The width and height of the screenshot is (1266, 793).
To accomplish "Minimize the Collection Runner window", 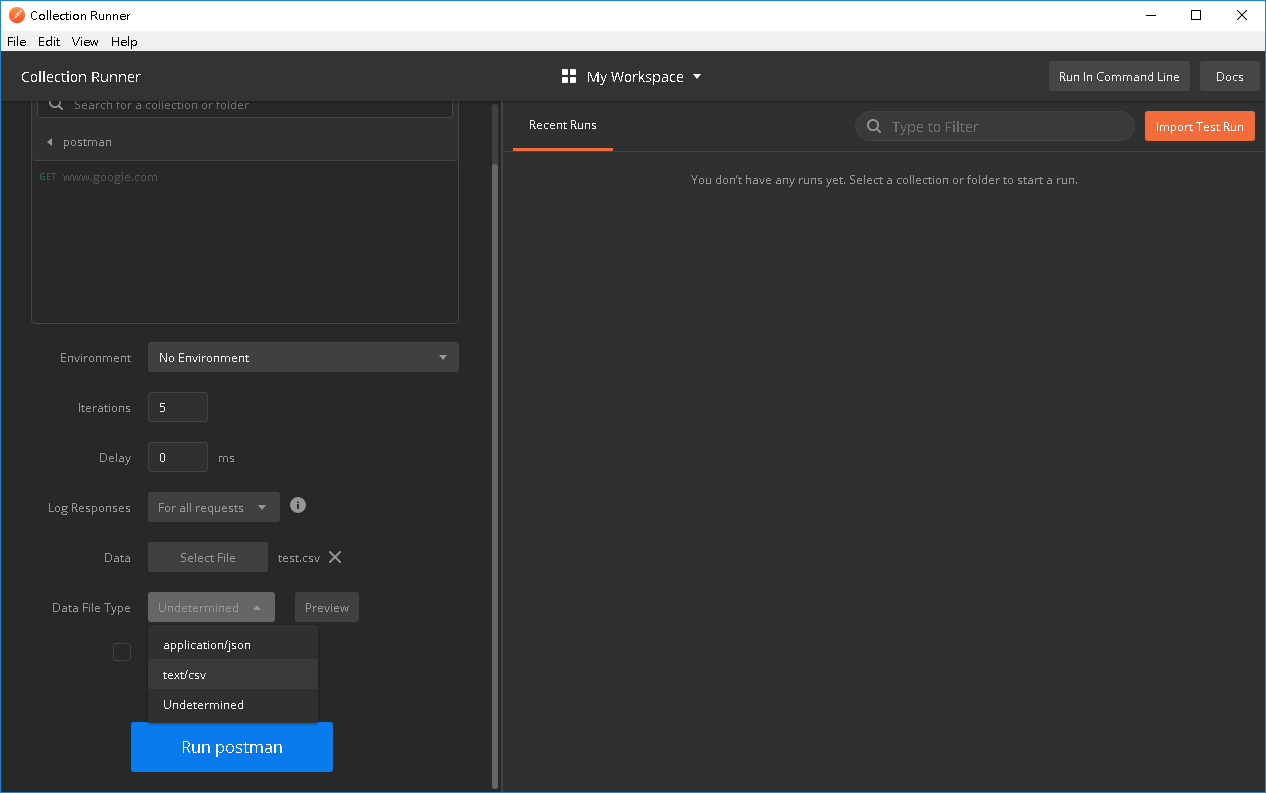I will click(x=1150, y=15).
